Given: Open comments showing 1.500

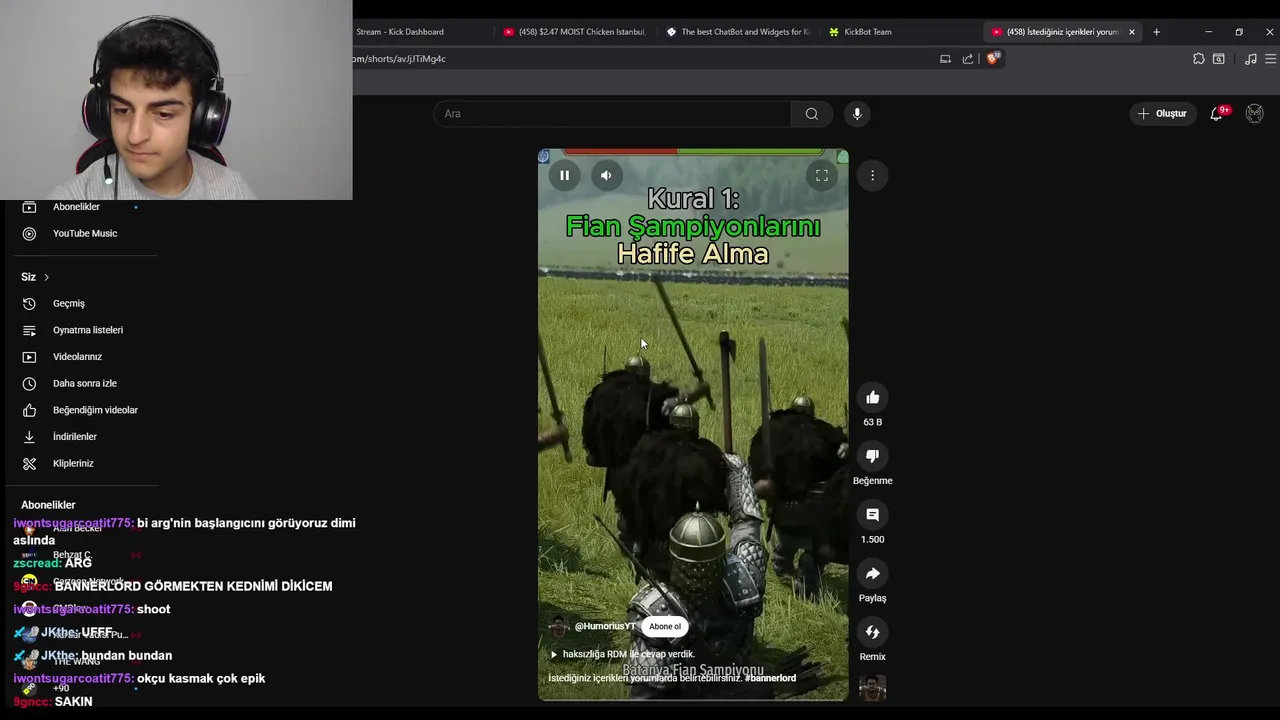Looking at the screenshot, I should click(872, 515).
